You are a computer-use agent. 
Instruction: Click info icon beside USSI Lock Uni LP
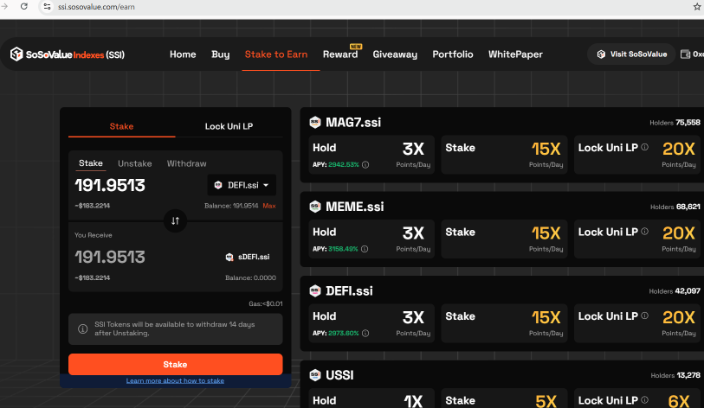[x=645, y=400]
